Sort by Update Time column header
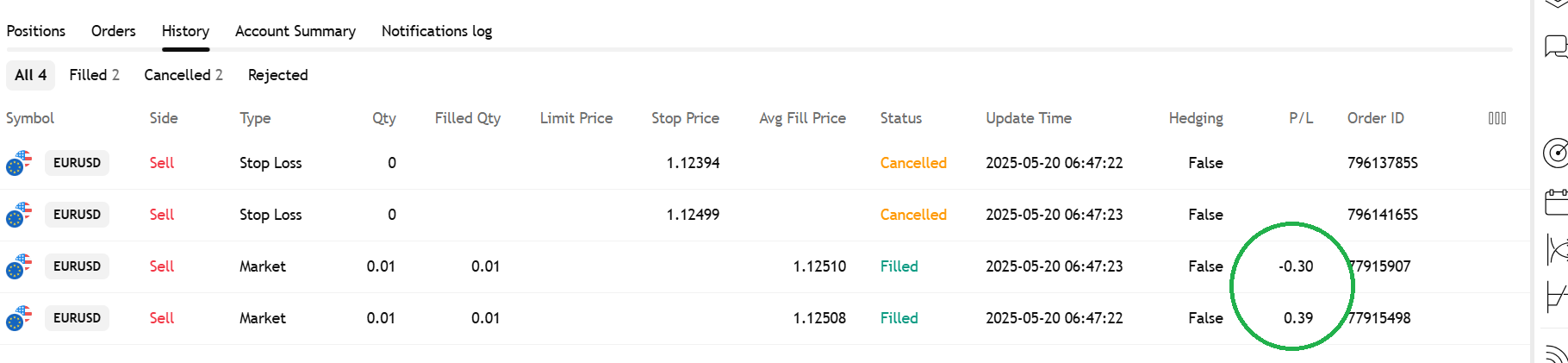 click(x=1029, y=118)
